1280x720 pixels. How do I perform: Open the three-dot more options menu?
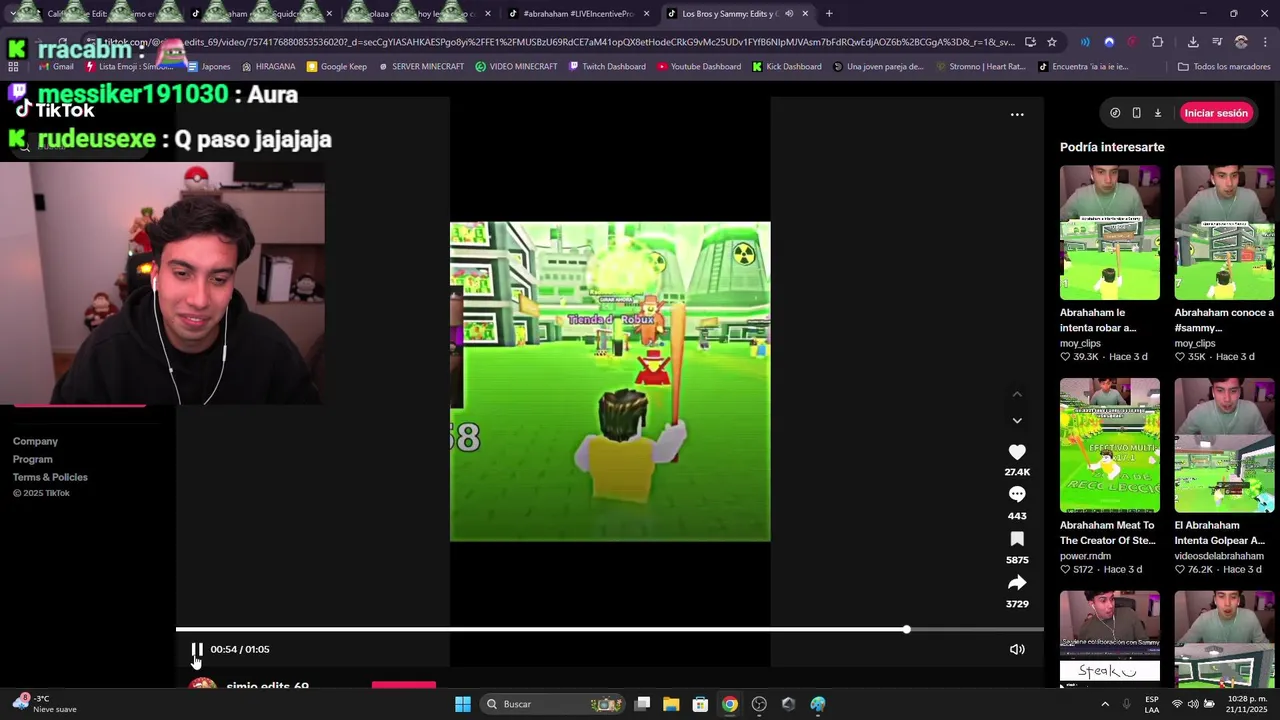pyautogui.click(x=1017, y=114)
